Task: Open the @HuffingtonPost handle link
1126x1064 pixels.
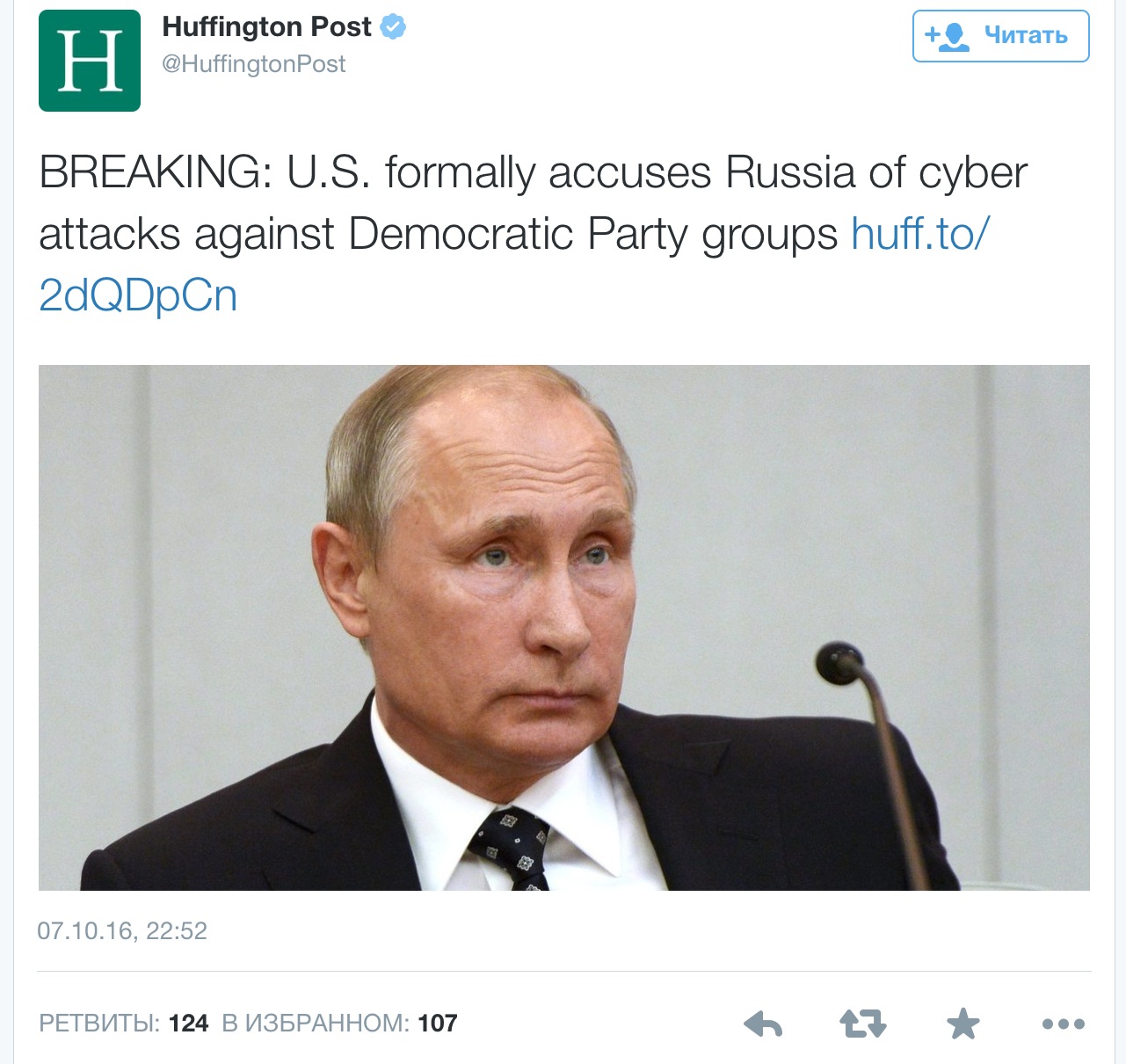Action: [254, 64]
